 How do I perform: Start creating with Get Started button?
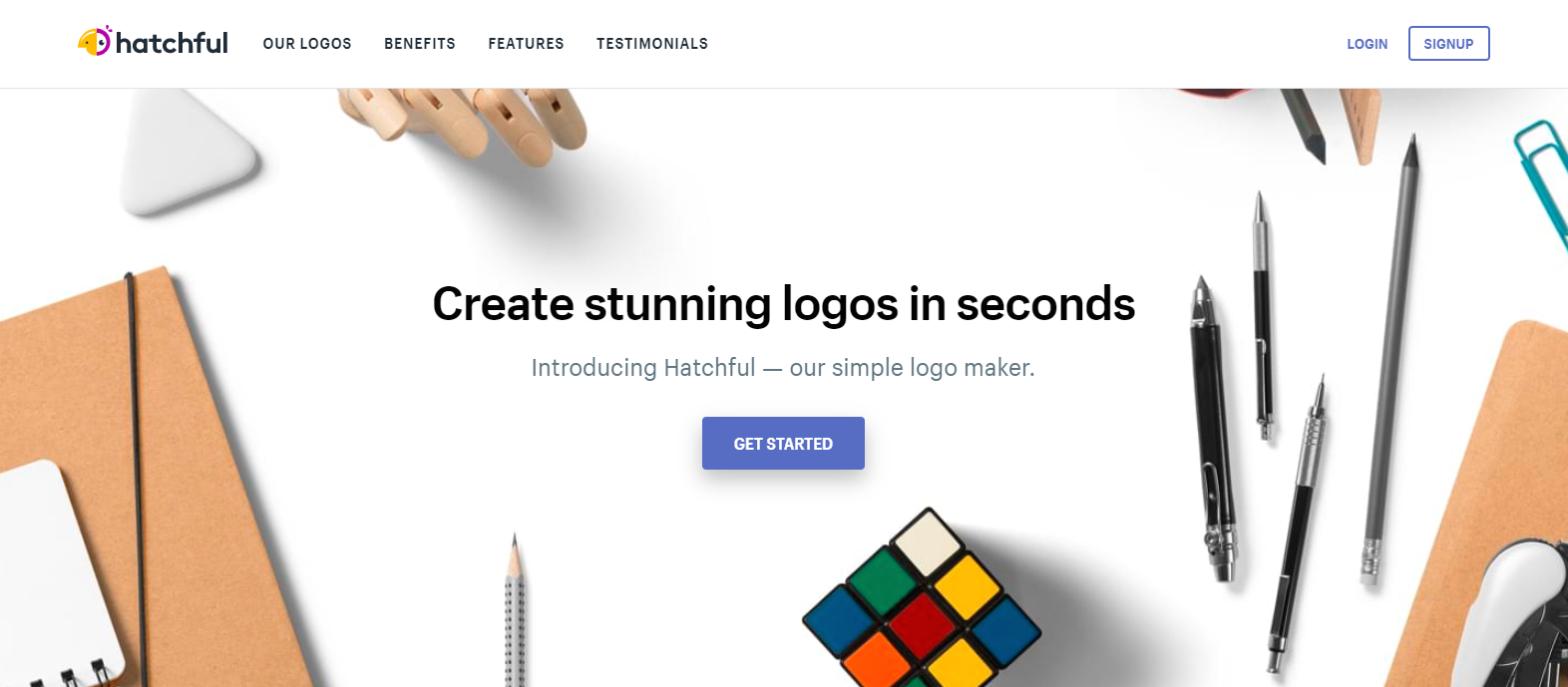pyautogui.click(x=783, y=443)
